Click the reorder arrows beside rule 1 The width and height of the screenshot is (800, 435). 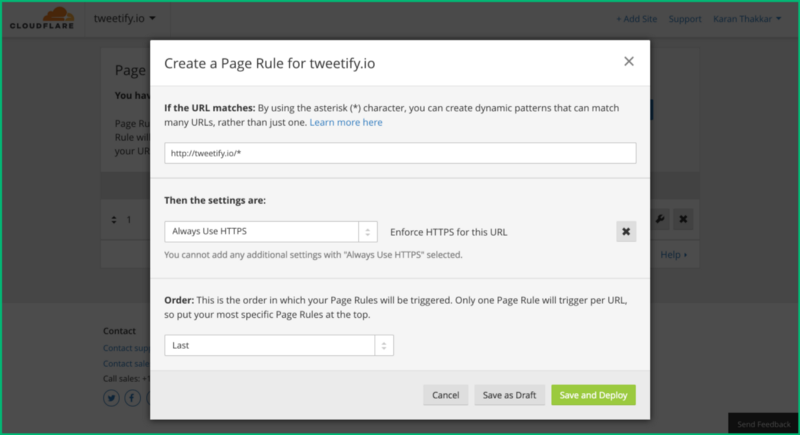[x=114, y=220]
